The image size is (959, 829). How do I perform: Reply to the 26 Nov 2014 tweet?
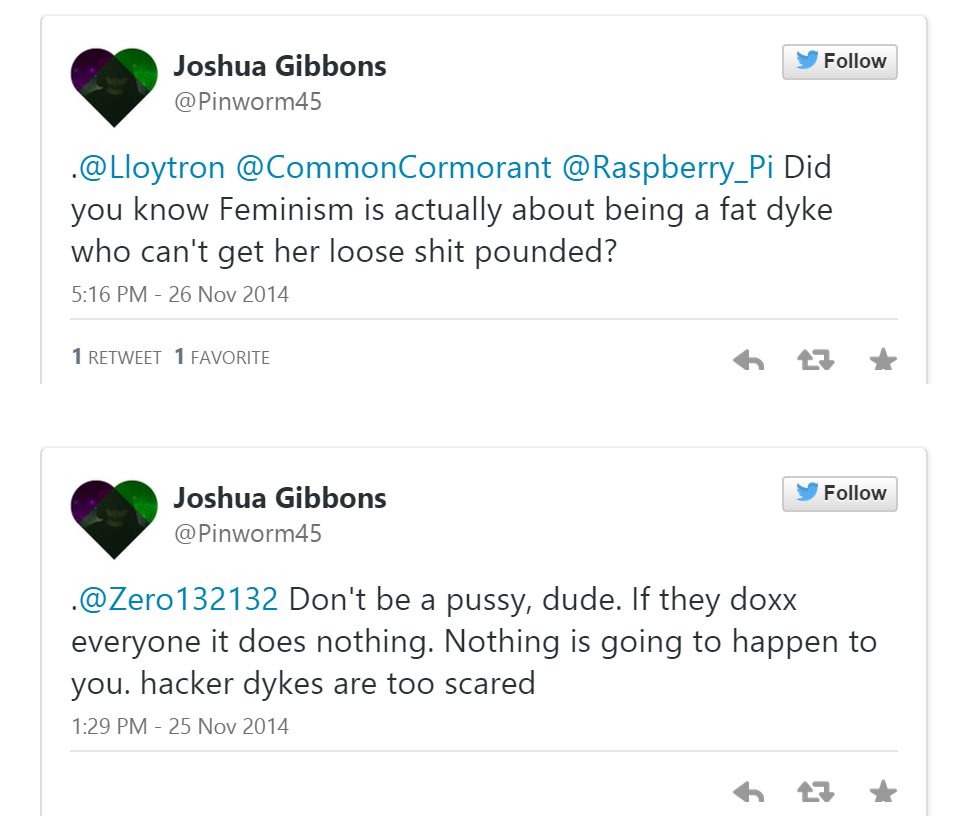click(748, 360)
